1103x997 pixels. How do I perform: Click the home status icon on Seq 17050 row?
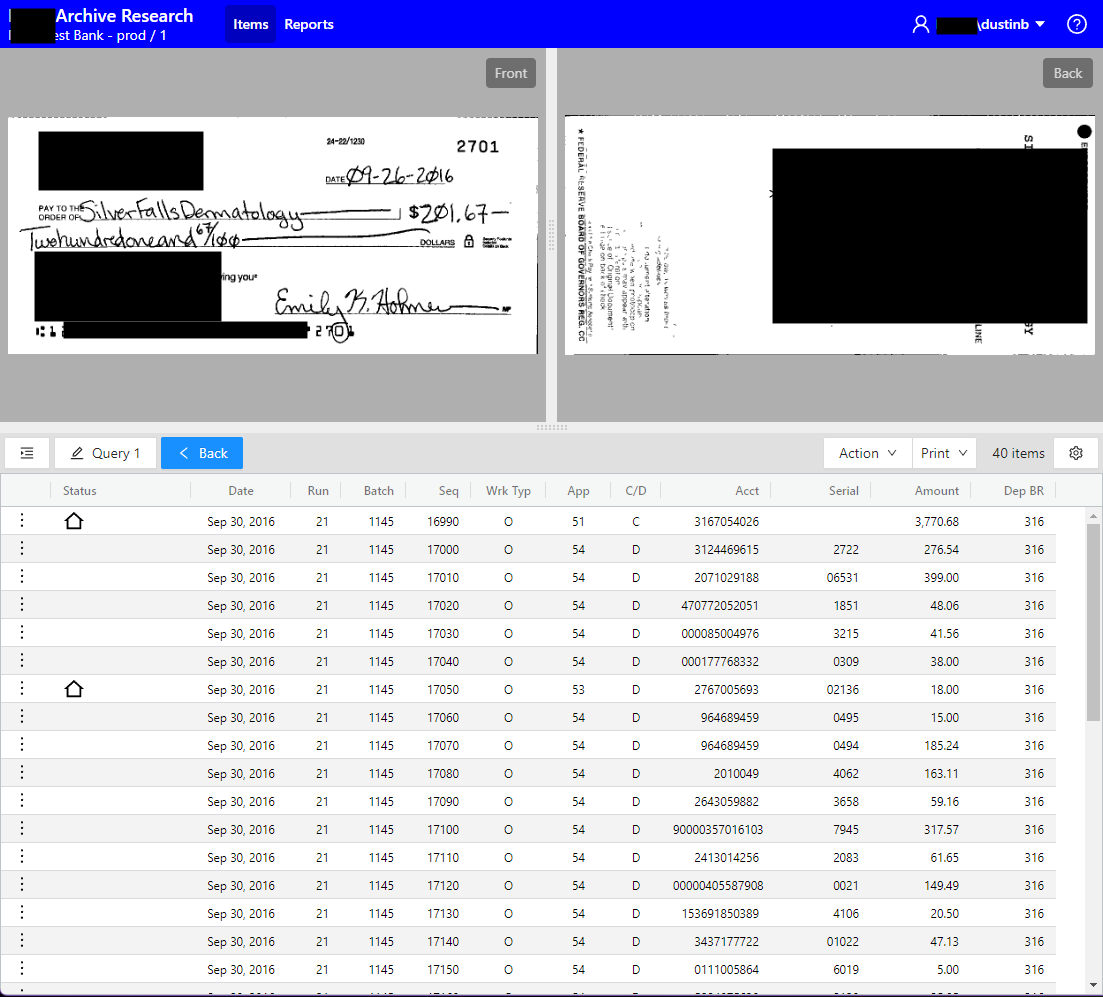[x=73, y=688]
